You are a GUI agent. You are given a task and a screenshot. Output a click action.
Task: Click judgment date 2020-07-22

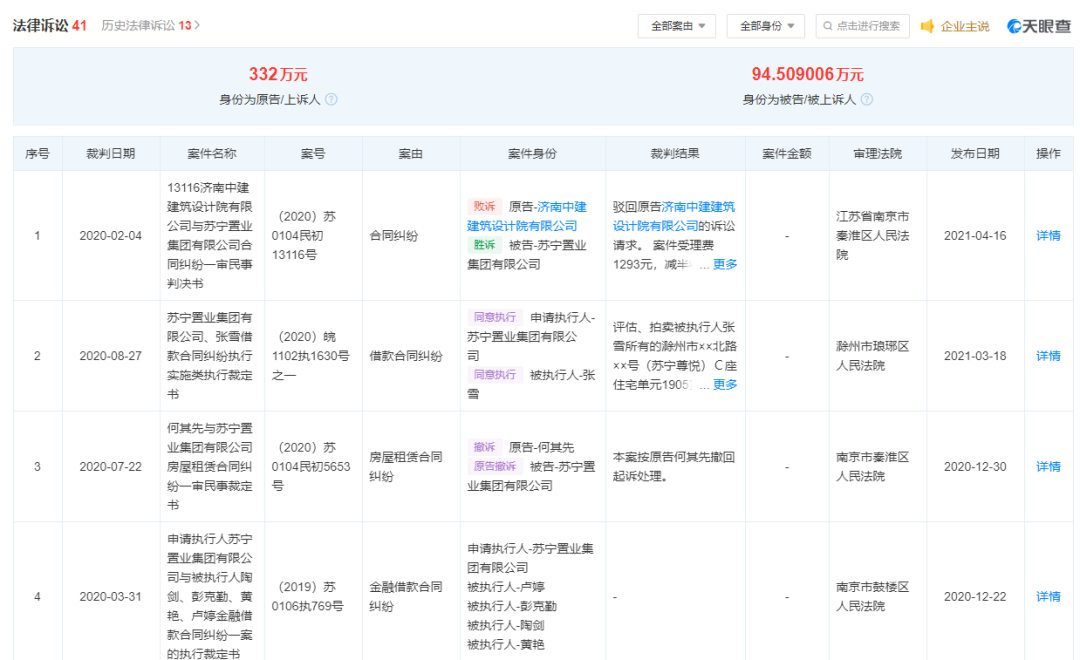(x=111, y=466)
